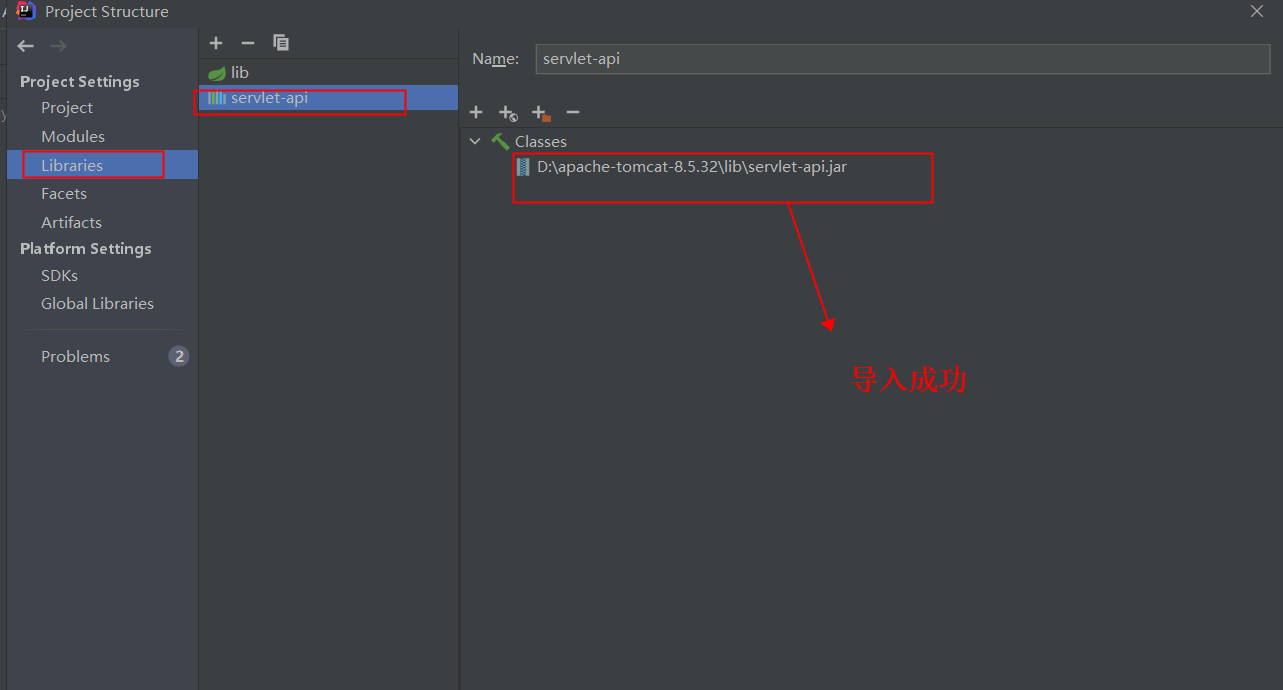Click the exclude roots icon
The height and width of the screenshot is (690, 1283).
[x=541, y=113]
